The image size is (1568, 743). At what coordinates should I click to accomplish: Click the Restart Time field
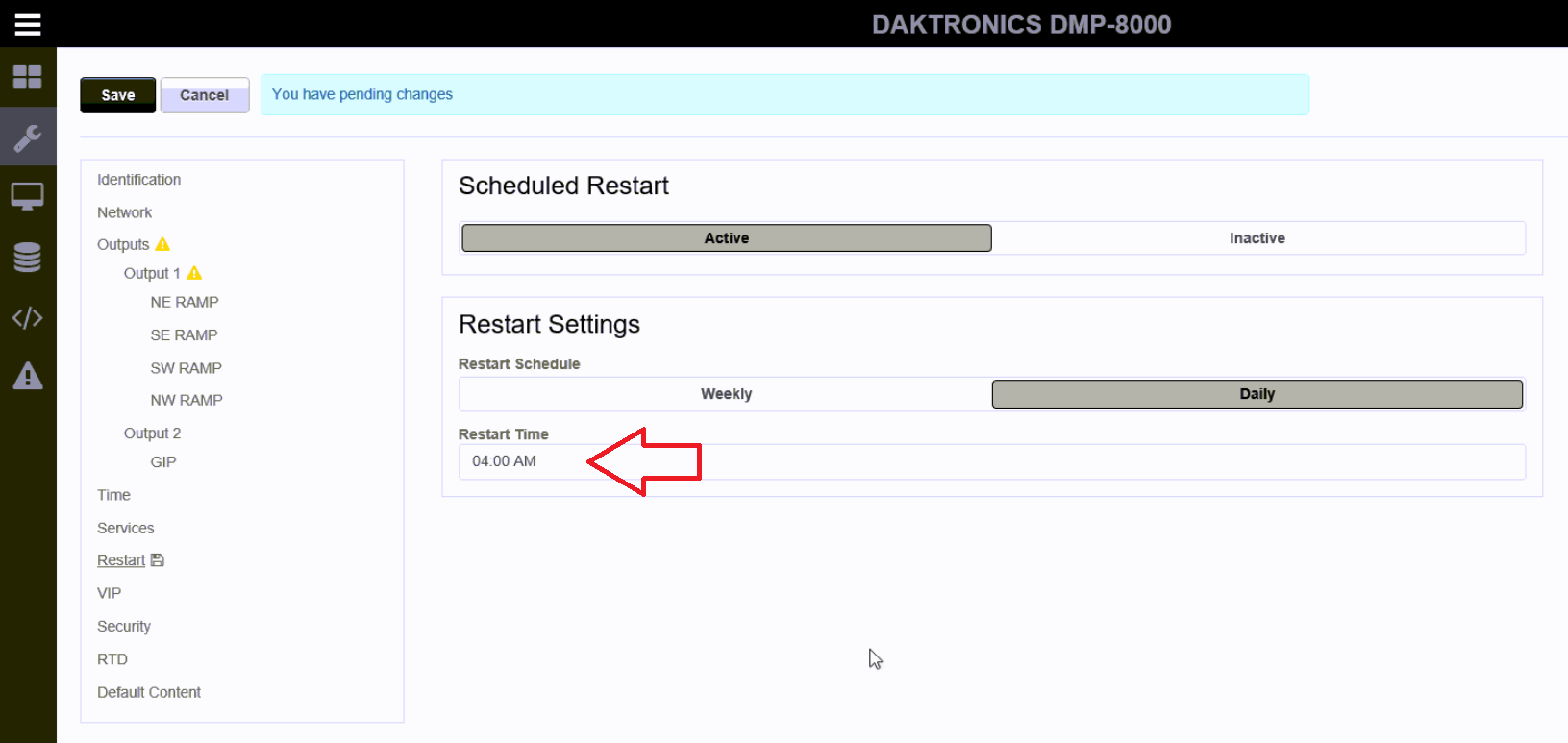tap(990, 461)
